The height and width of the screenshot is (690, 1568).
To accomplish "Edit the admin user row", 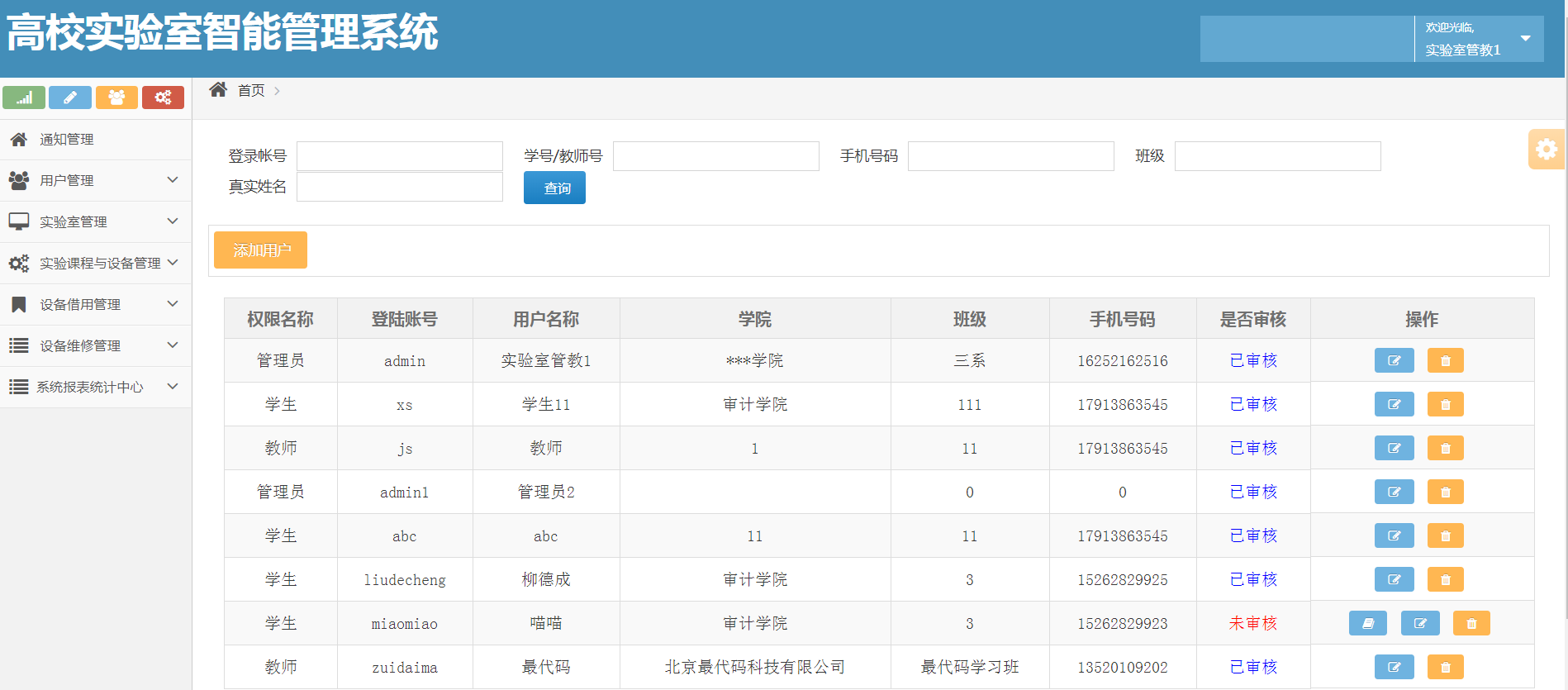I will [1394, 361].
